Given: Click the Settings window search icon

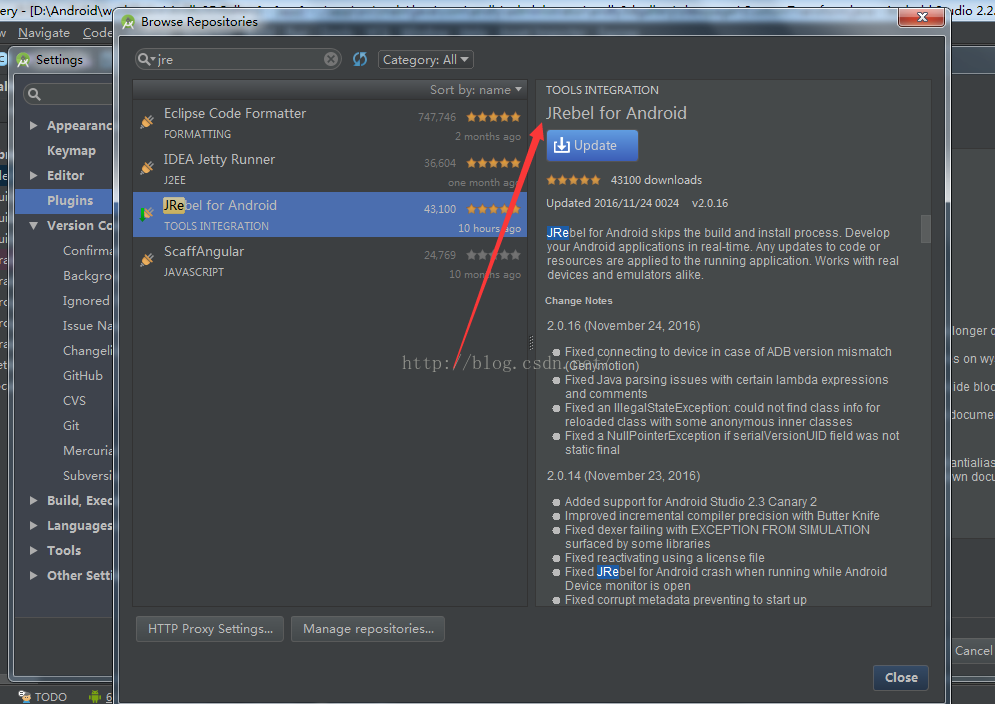Looking at the screenshot, I should [34, 95].
